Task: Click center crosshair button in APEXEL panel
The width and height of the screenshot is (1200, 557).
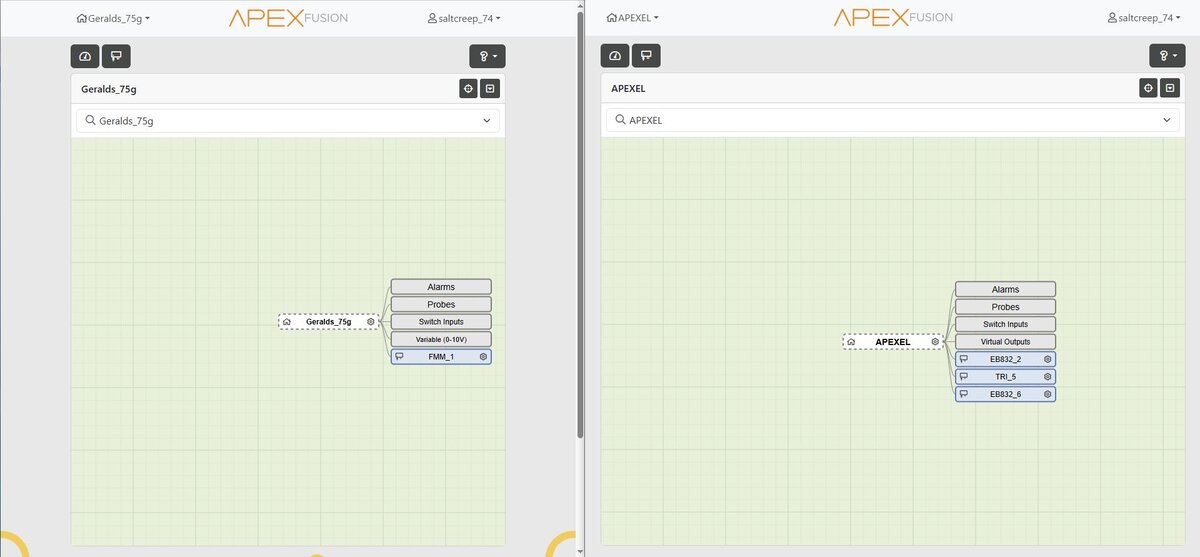Action: (1148, 88)
